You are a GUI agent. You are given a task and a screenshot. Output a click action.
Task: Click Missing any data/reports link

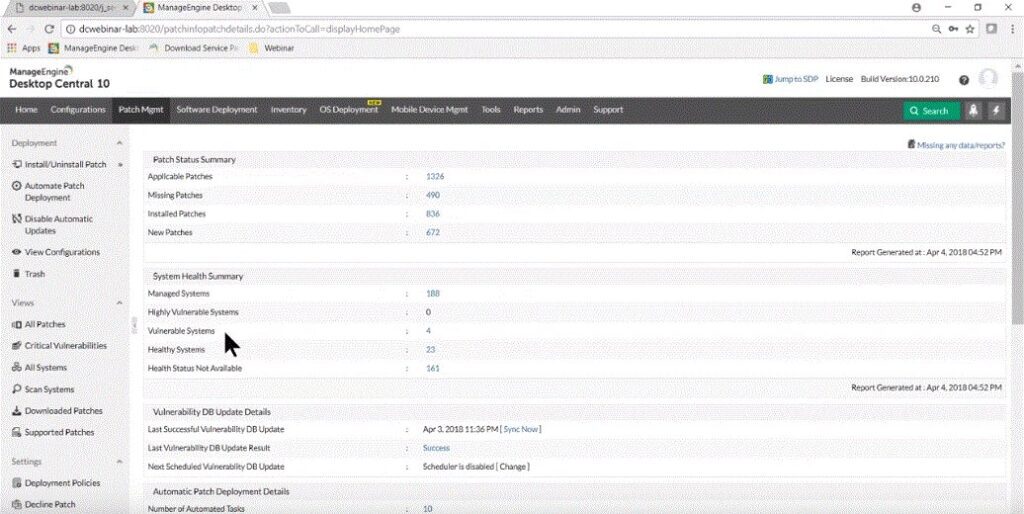coord(960,145)
